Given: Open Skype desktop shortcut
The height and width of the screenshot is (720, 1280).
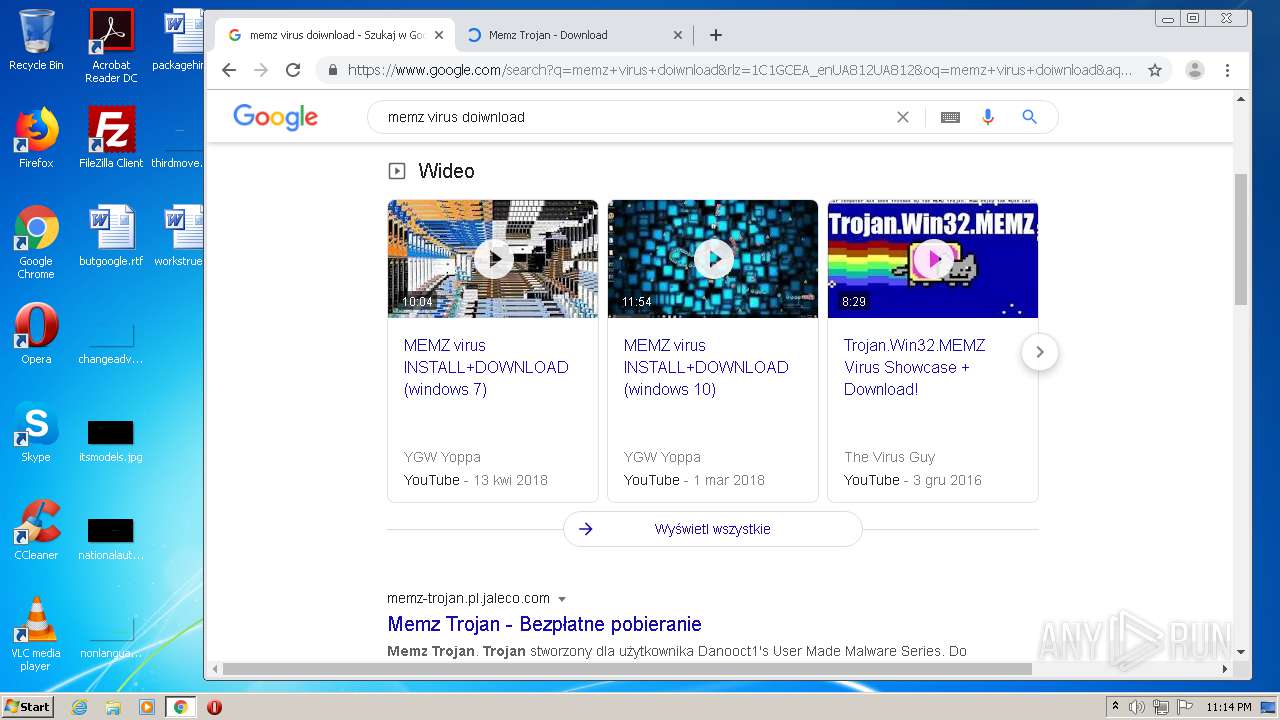Looking at the screenshot, I should tap(36, 432).
